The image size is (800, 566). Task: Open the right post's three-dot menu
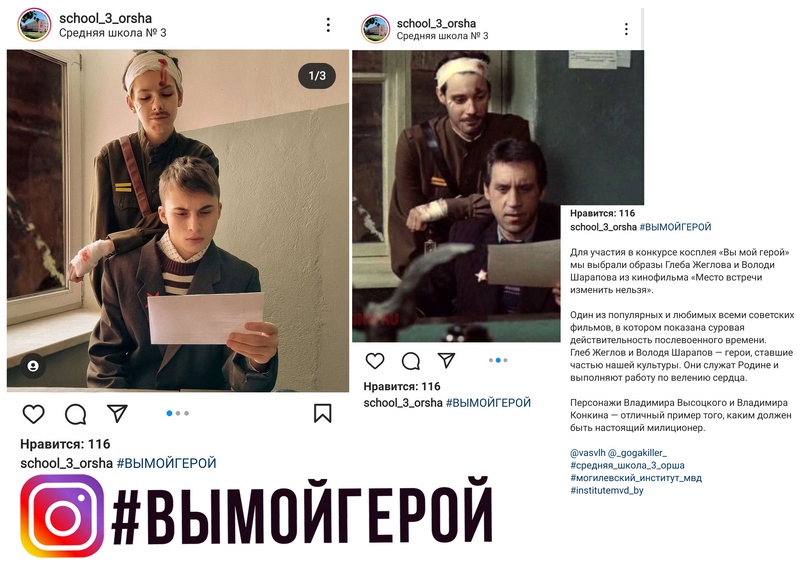coord(626,29)
